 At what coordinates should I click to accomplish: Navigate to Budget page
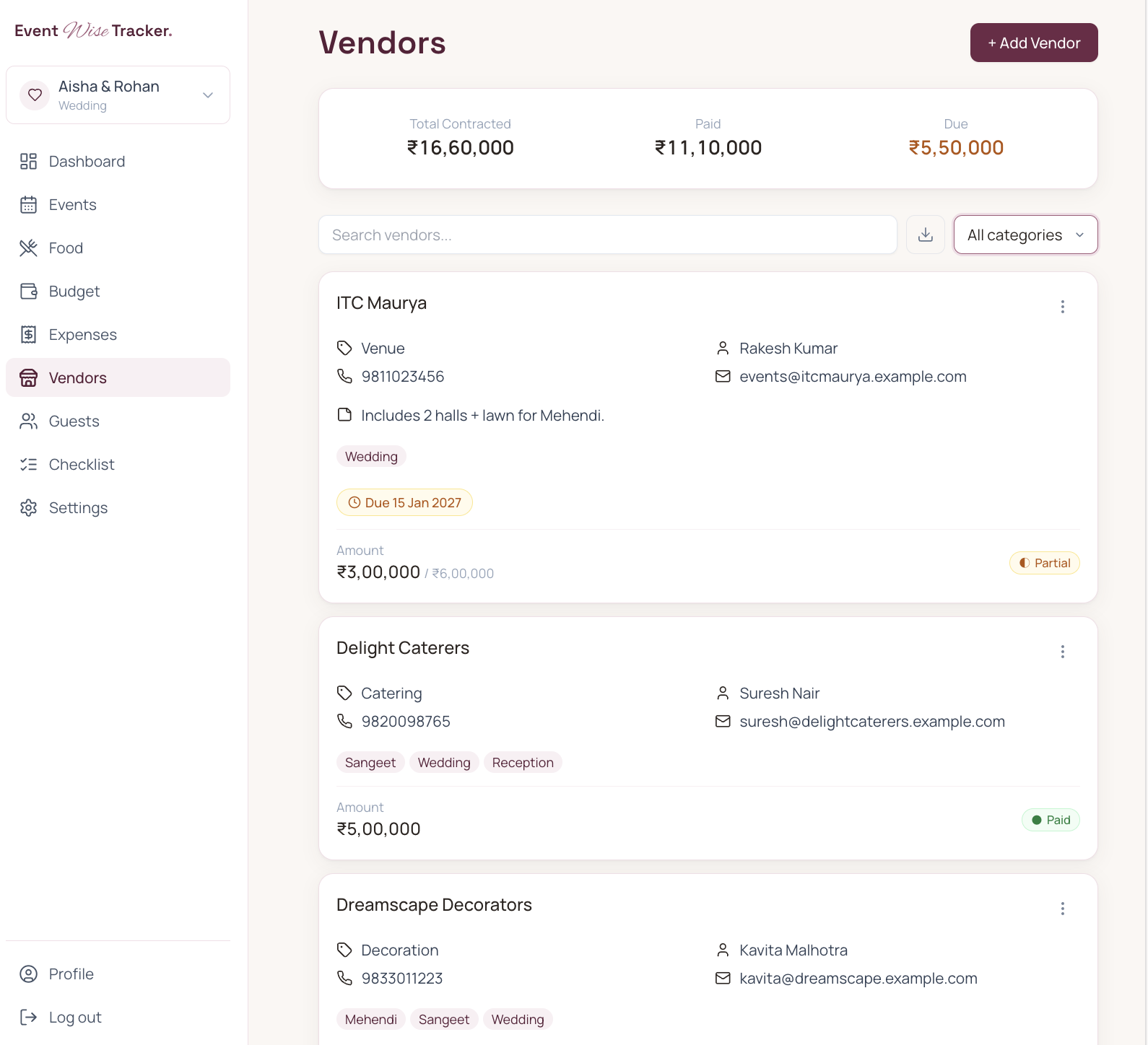[x=118, y=292]
